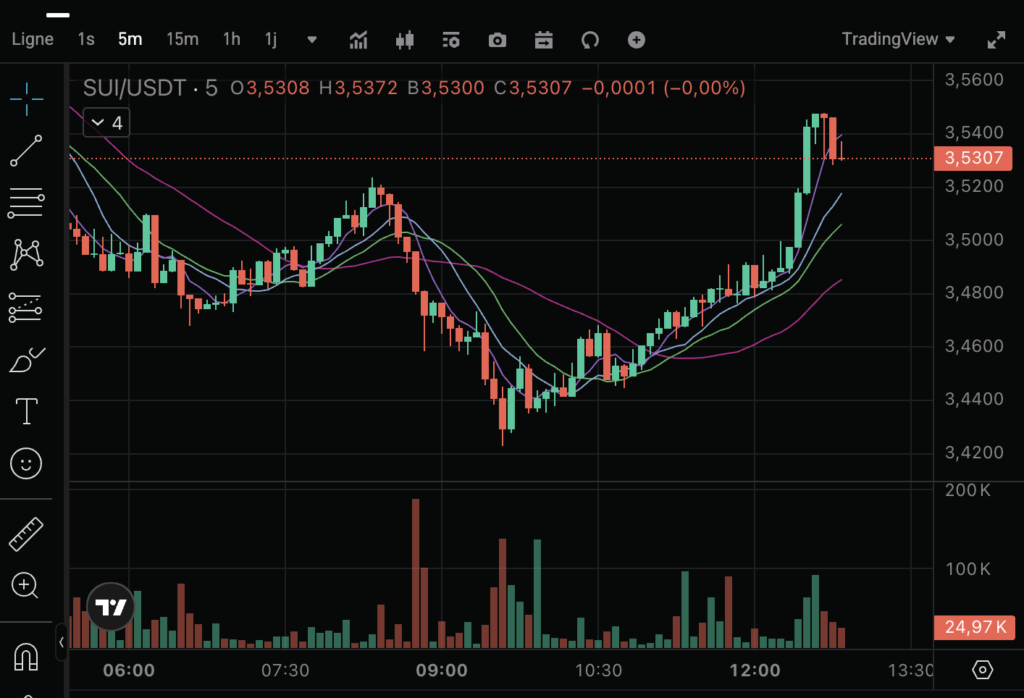
Task: Open the compare symbols tool
Action: [405, 40]
